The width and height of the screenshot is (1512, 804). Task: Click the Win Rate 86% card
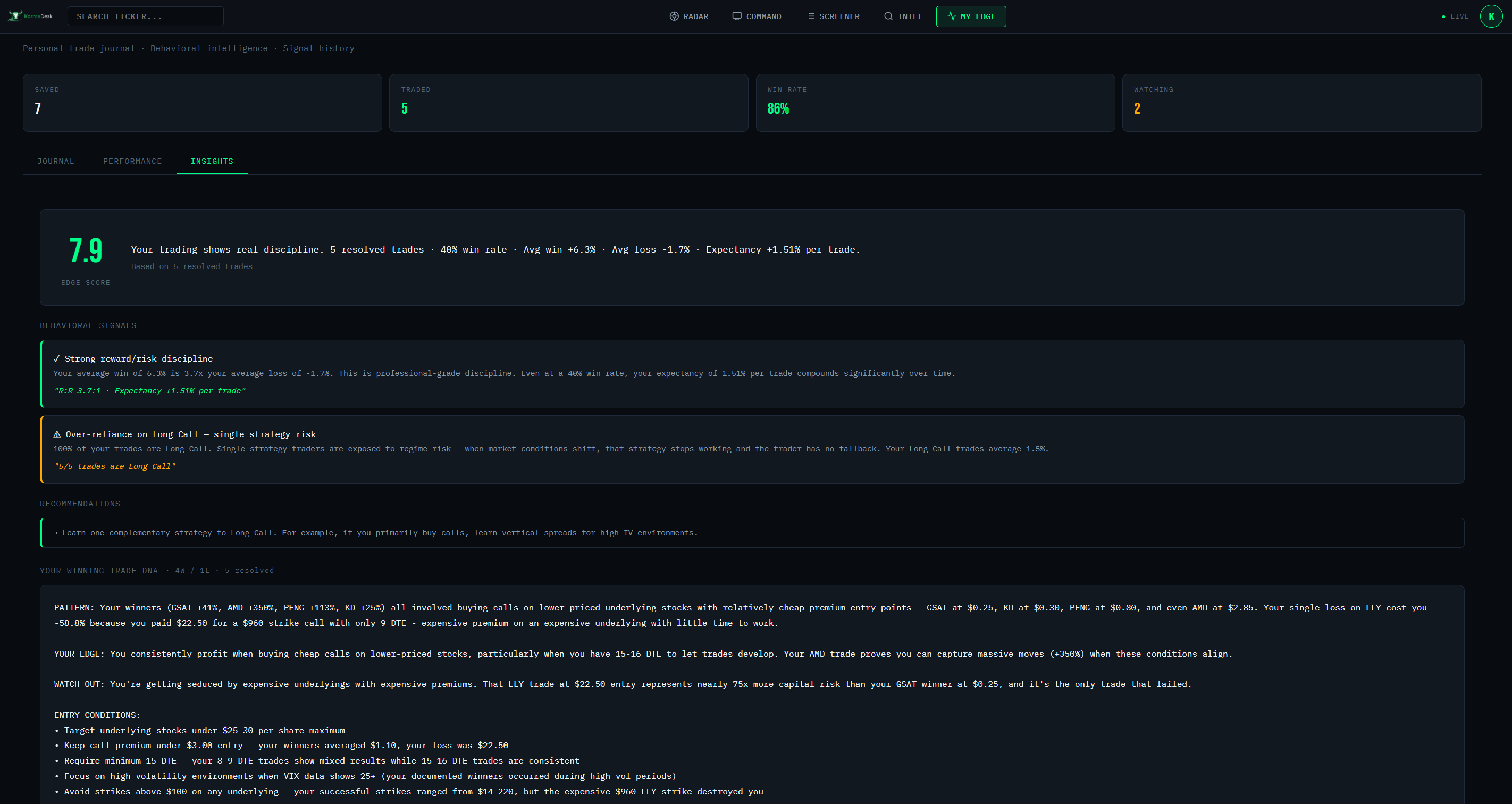(x=935, y=103)
